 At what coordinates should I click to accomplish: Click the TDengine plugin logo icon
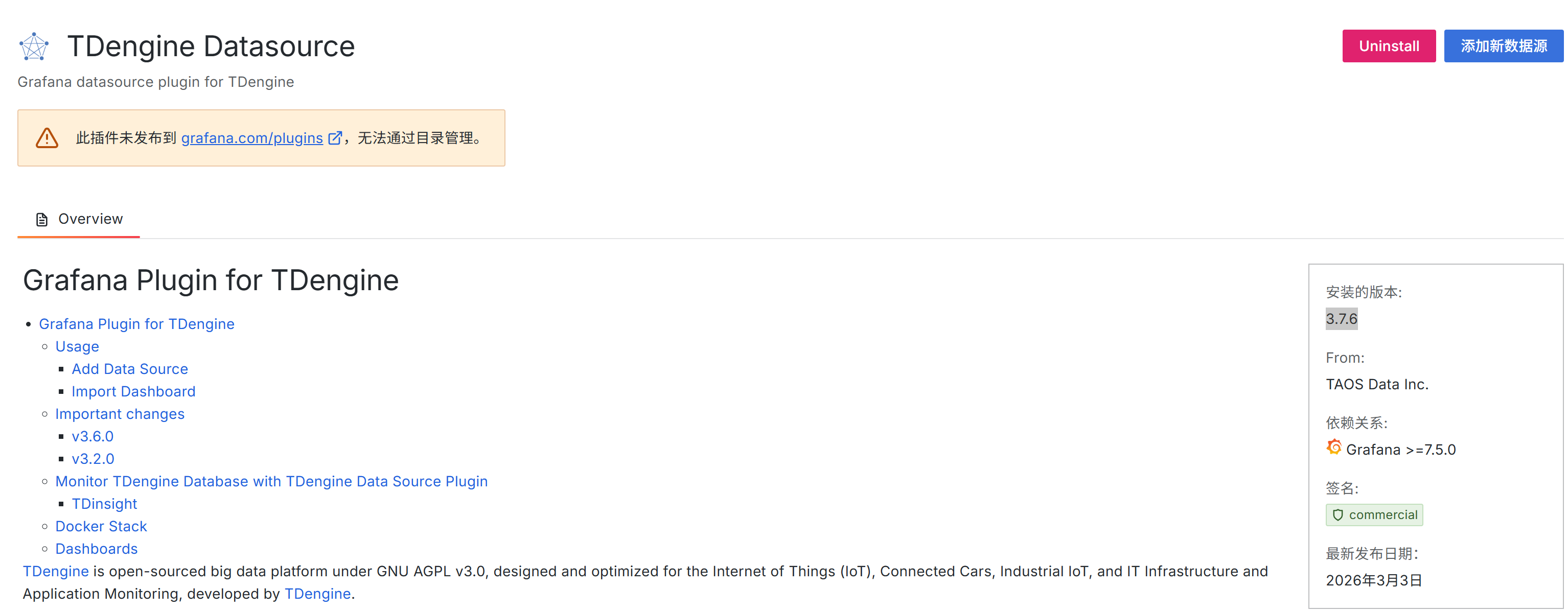34,47
